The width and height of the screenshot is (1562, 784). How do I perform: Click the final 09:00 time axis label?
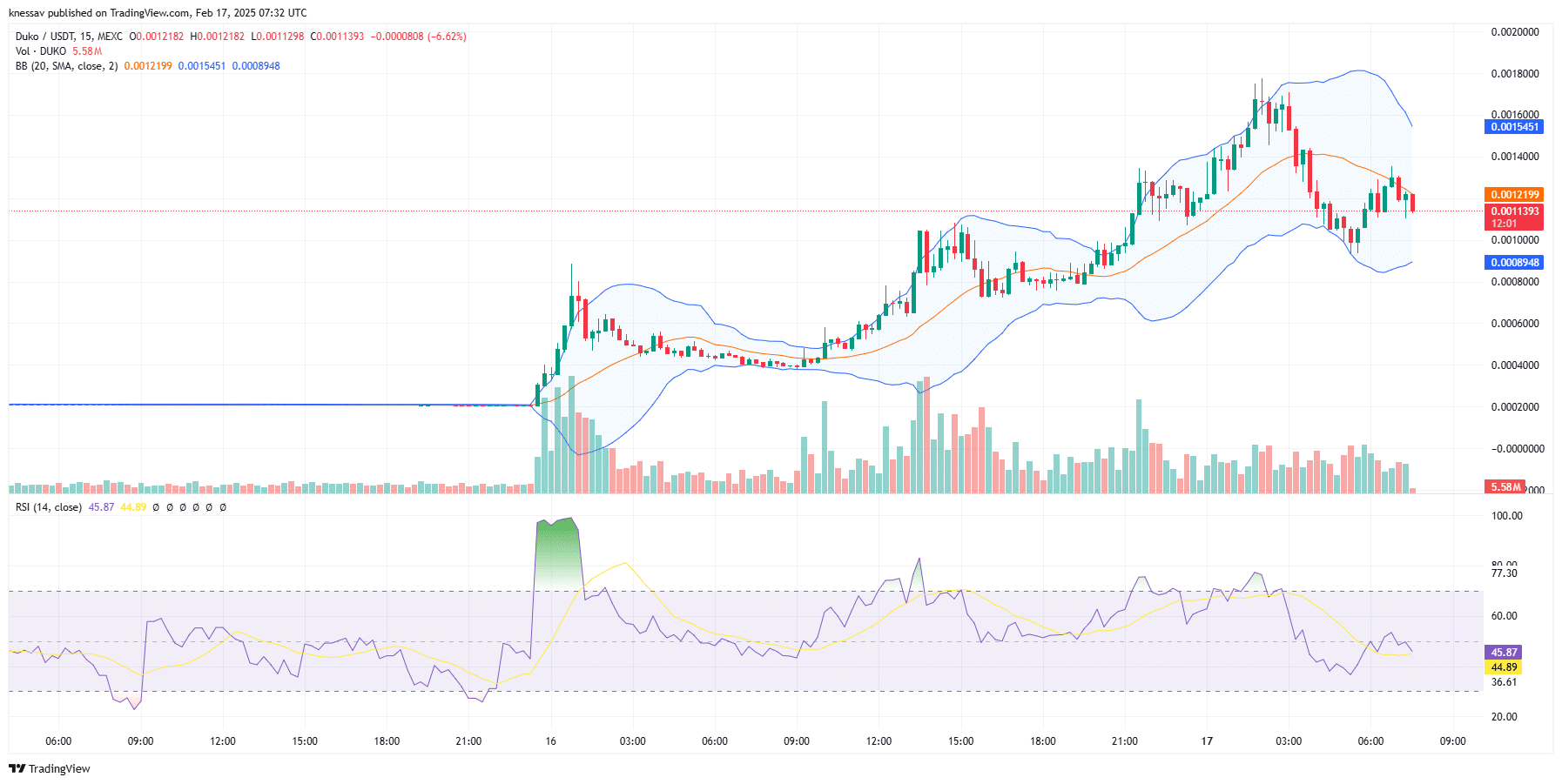coord(1452,741)
